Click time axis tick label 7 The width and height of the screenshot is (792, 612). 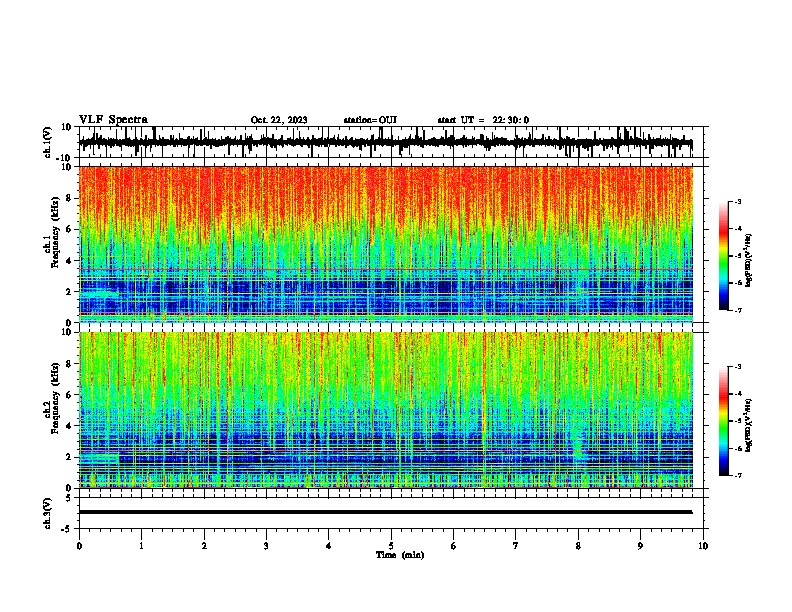pos(516,546)
